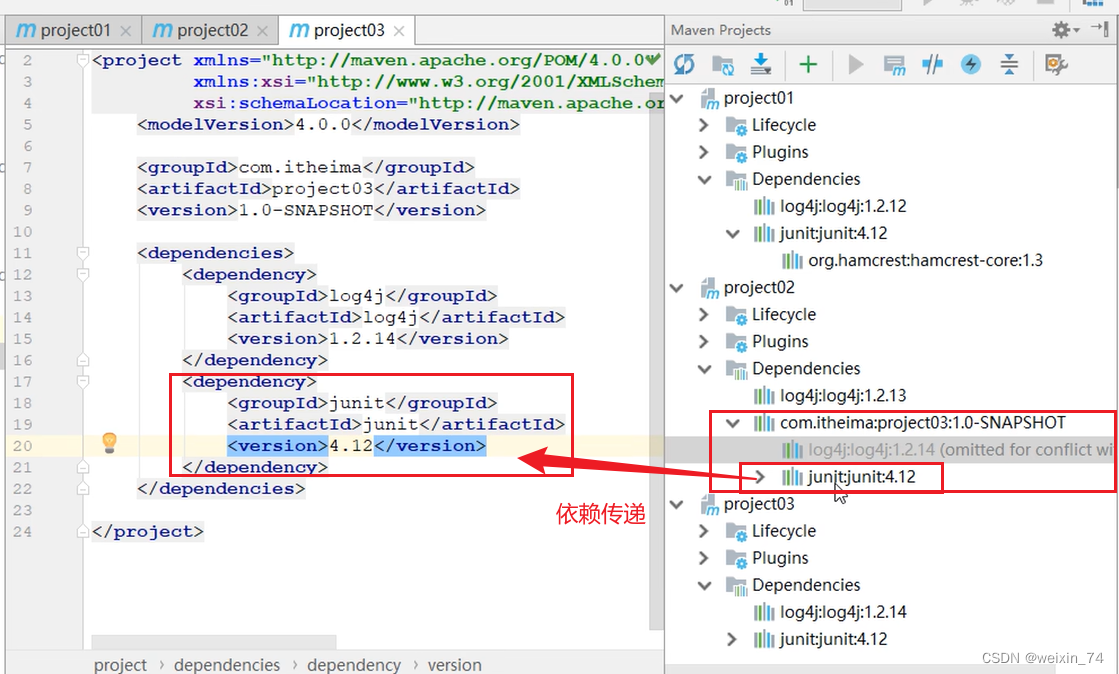Collapse Dependencies under project01

pos(704,179)
